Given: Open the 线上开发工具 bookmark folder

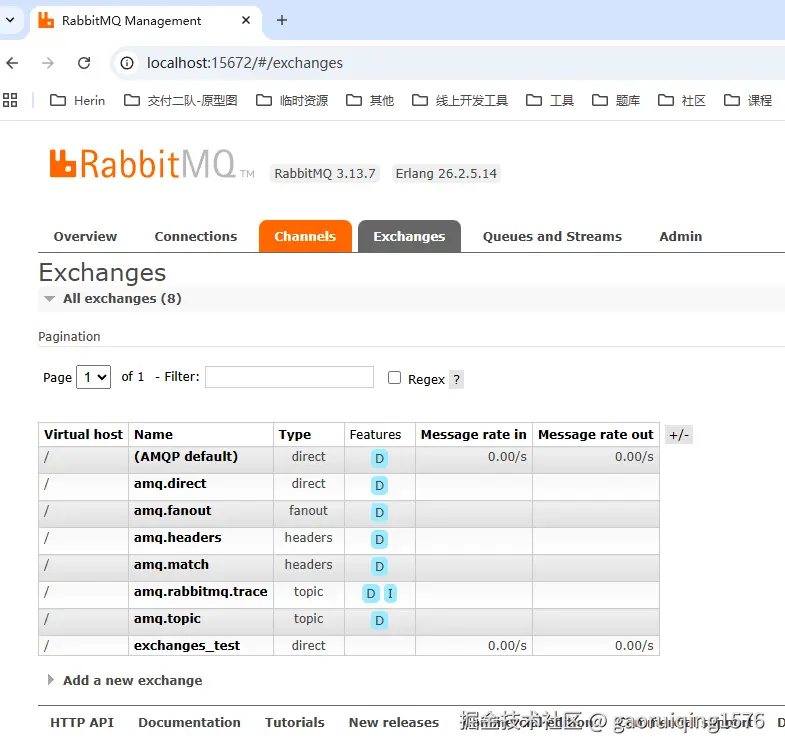Looking at the screenshot, I should (460, 101).
